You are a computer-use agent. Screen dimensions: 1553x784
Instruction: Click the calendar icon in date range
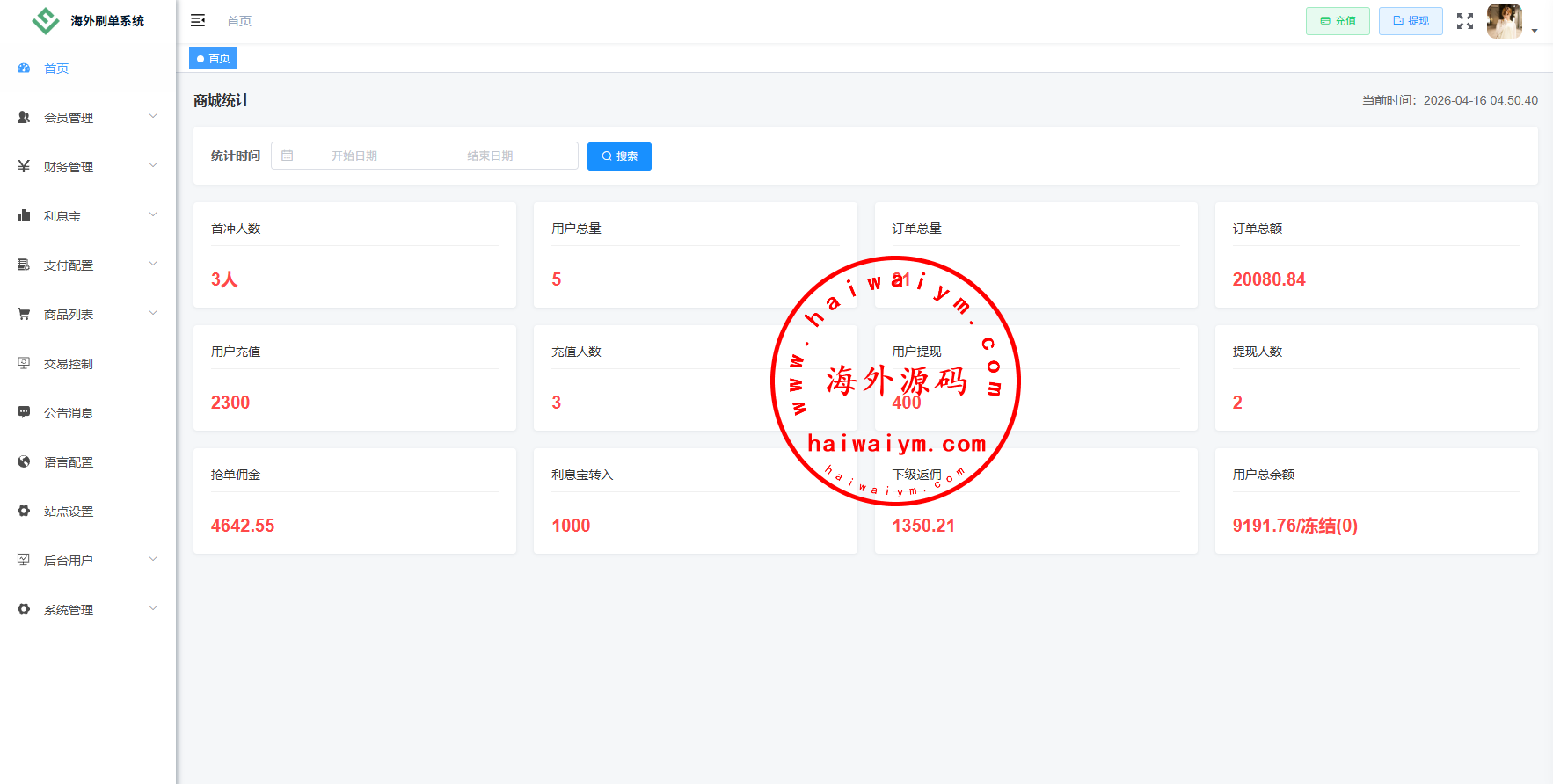(288, 156)
